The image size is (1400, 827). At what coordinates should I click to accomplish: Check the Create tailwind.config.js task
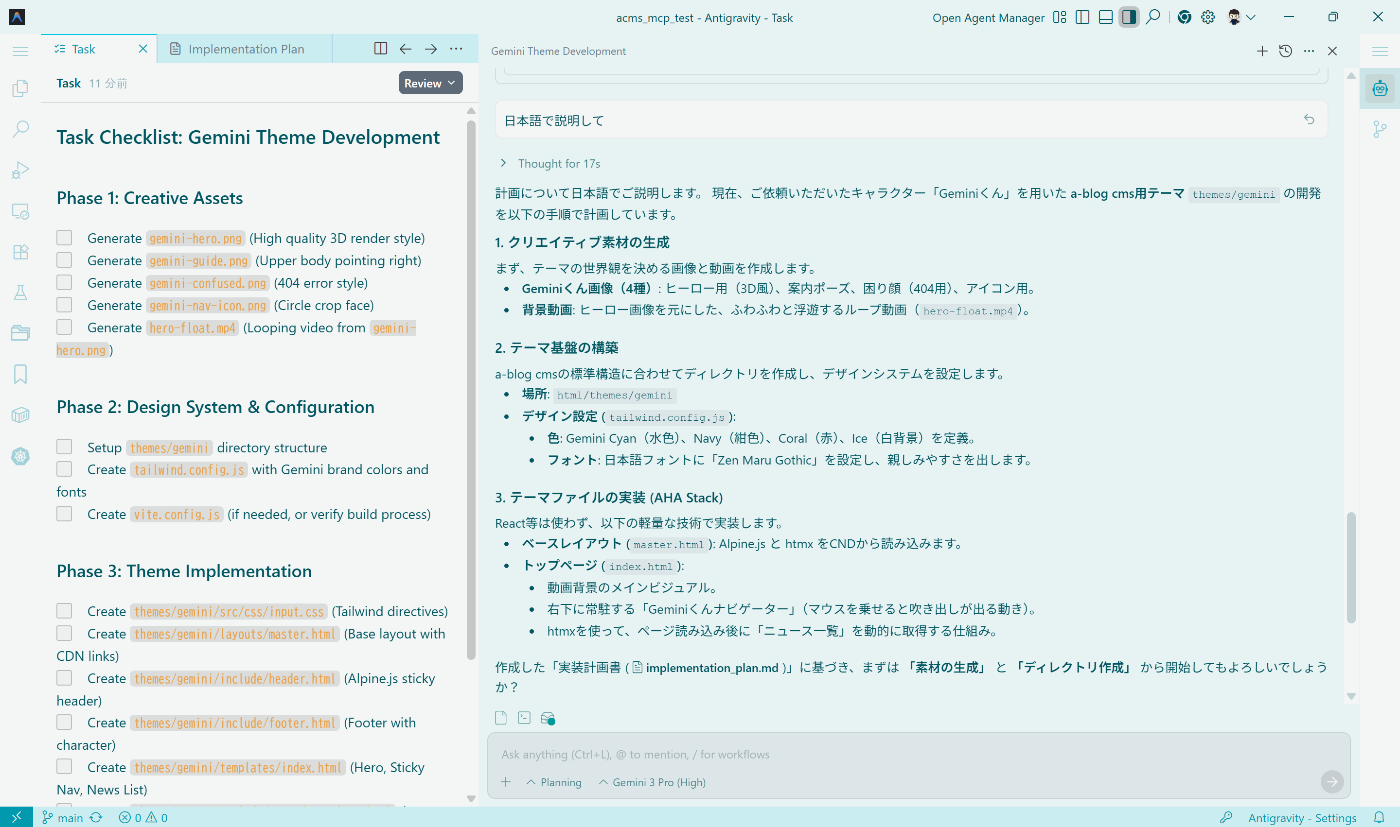(64, 469)
